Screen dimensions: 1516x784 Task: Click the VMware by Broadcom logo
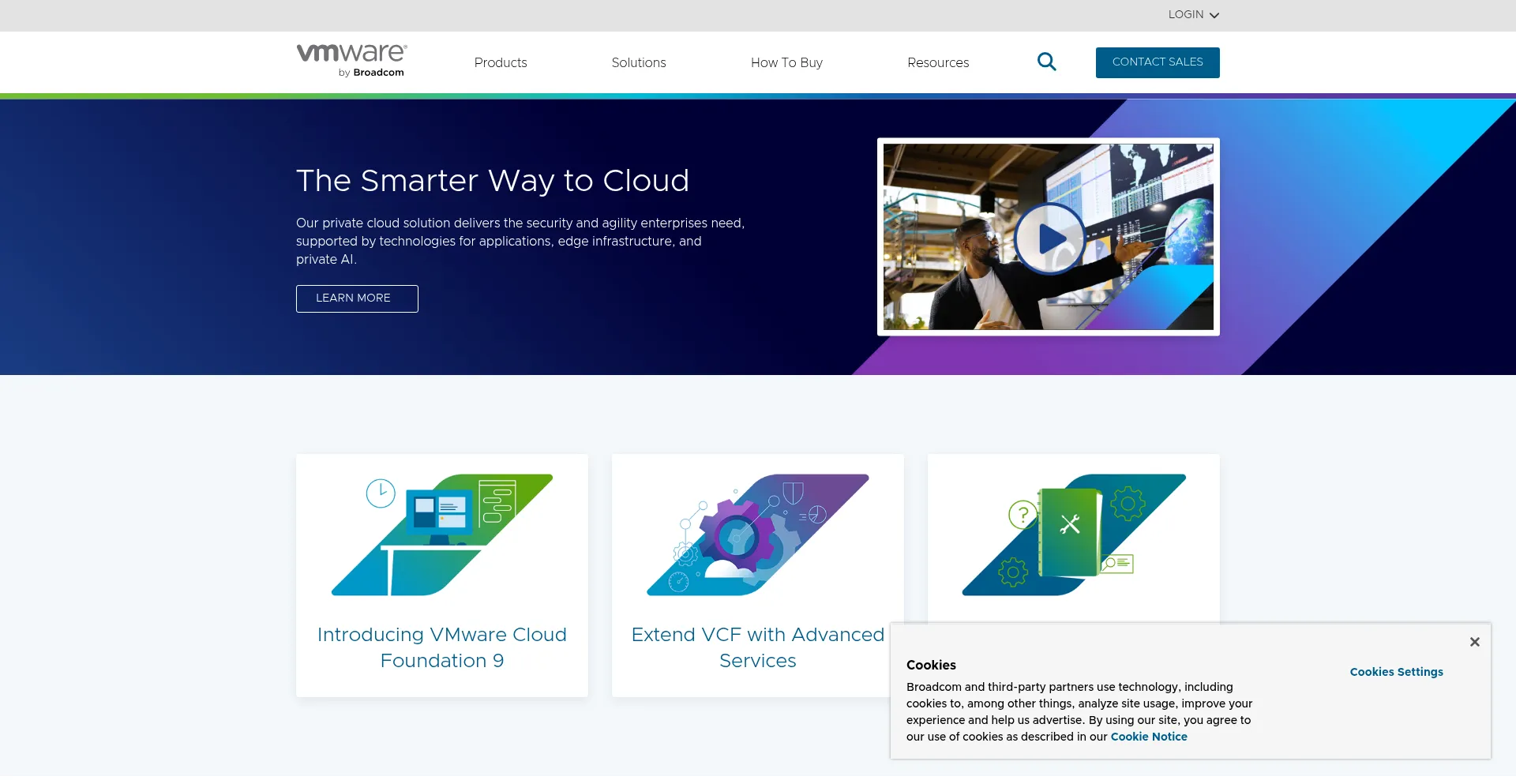point(351,61)
